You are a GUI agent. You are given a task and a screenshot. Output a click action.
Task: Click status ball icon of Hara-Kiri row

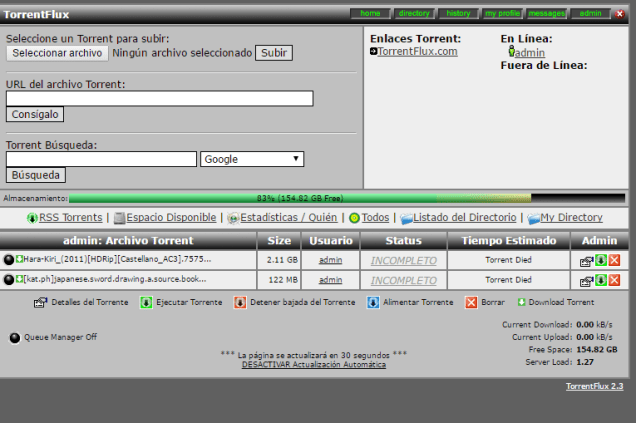(x=9, y=260)
